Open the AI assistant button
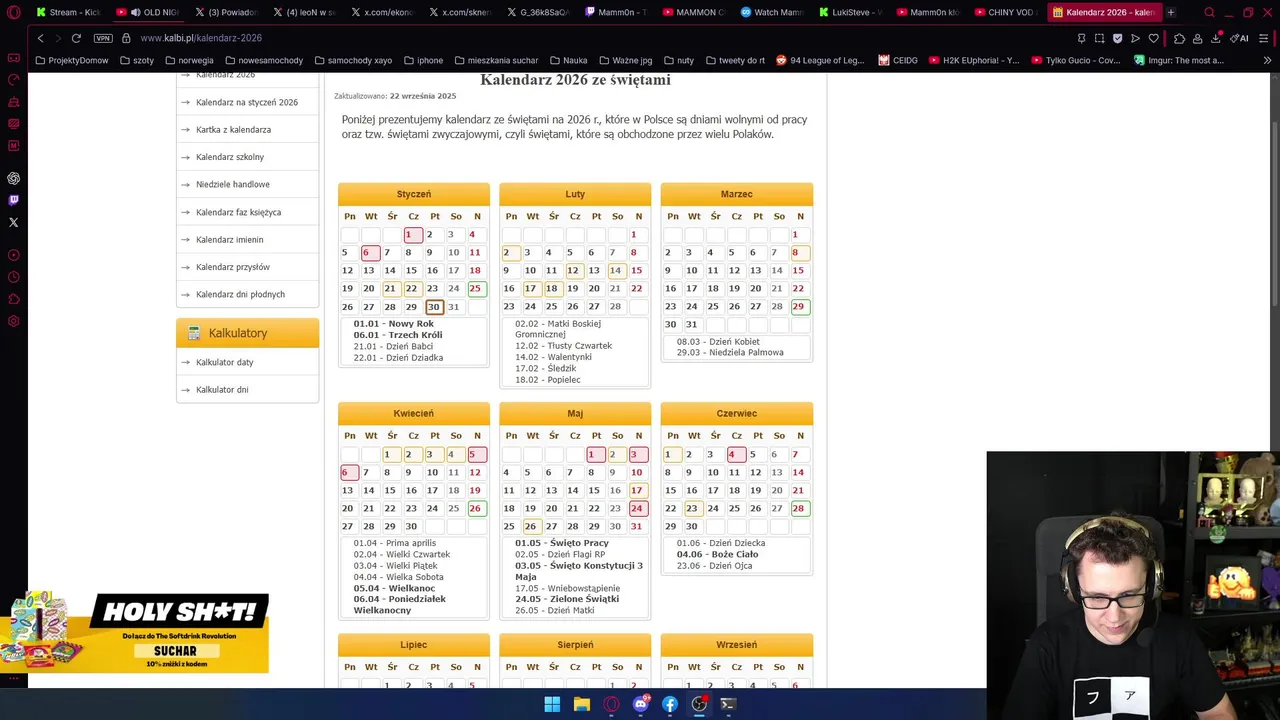This screenshot has width=1280, height=720. point(1238,38)
